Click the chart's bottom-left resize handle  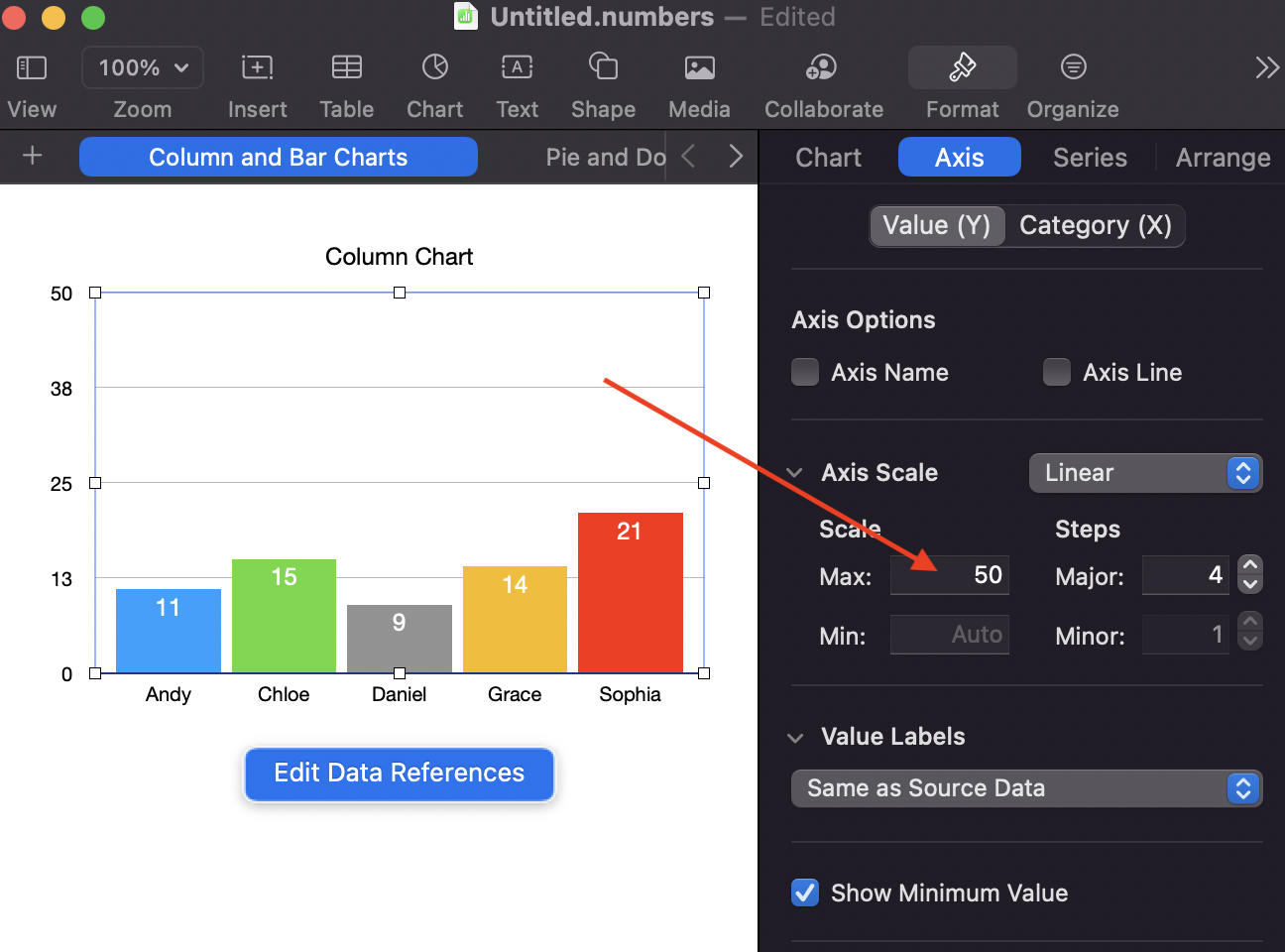point(95,673)
